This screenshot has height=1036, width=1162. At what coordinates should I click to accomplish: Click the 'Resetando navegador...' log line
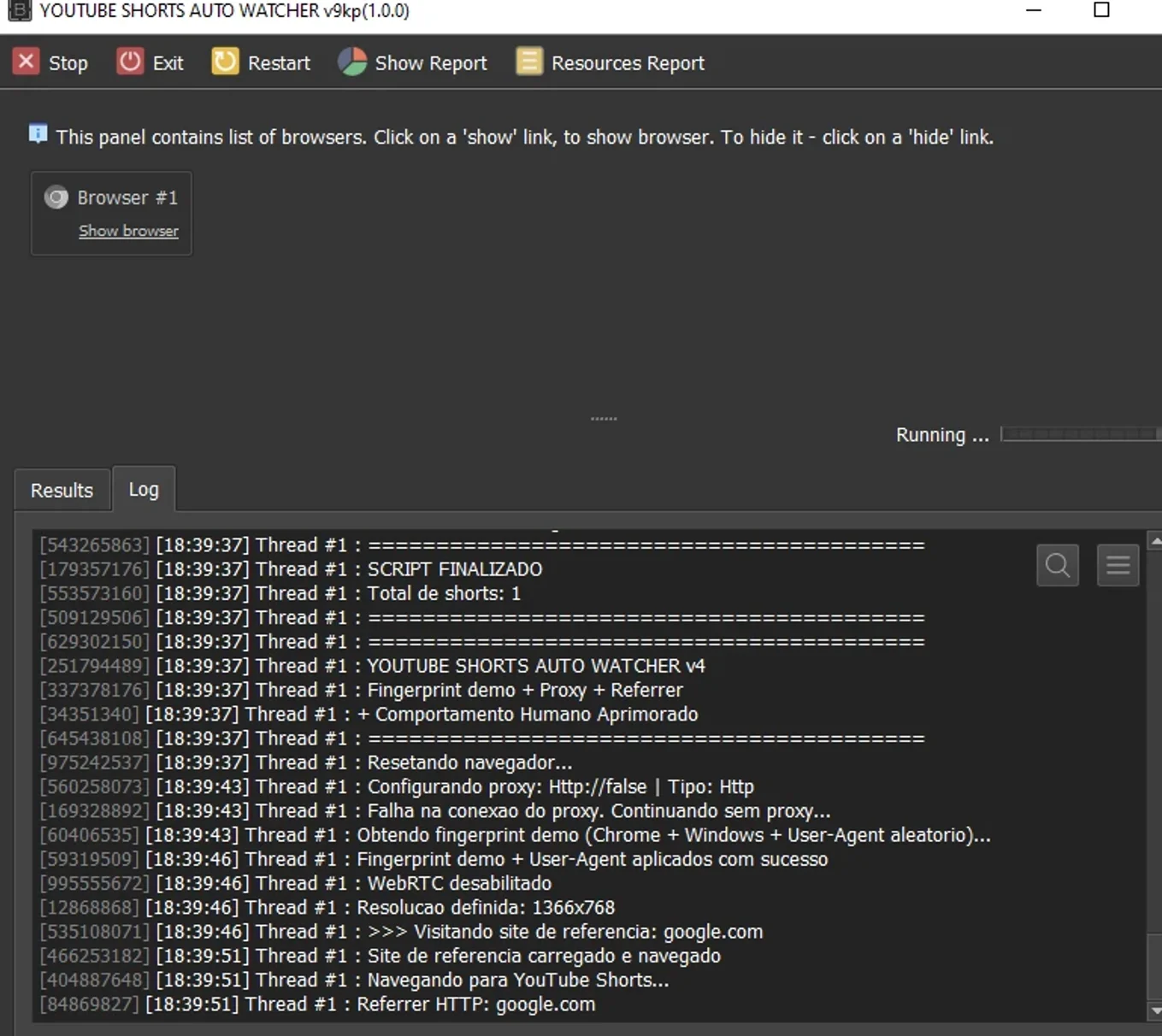click(469, 762)
